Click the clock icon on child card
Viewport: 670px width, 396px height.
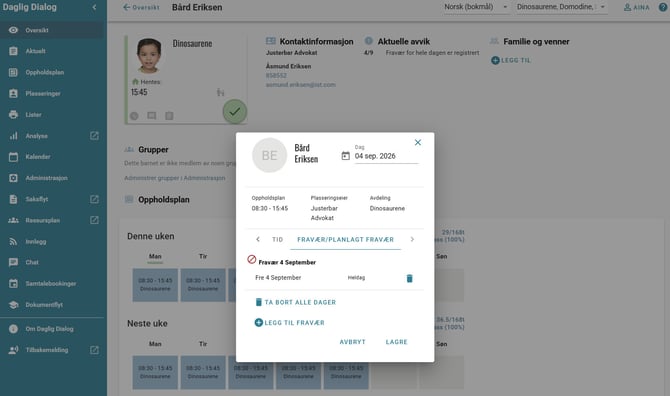134,116
